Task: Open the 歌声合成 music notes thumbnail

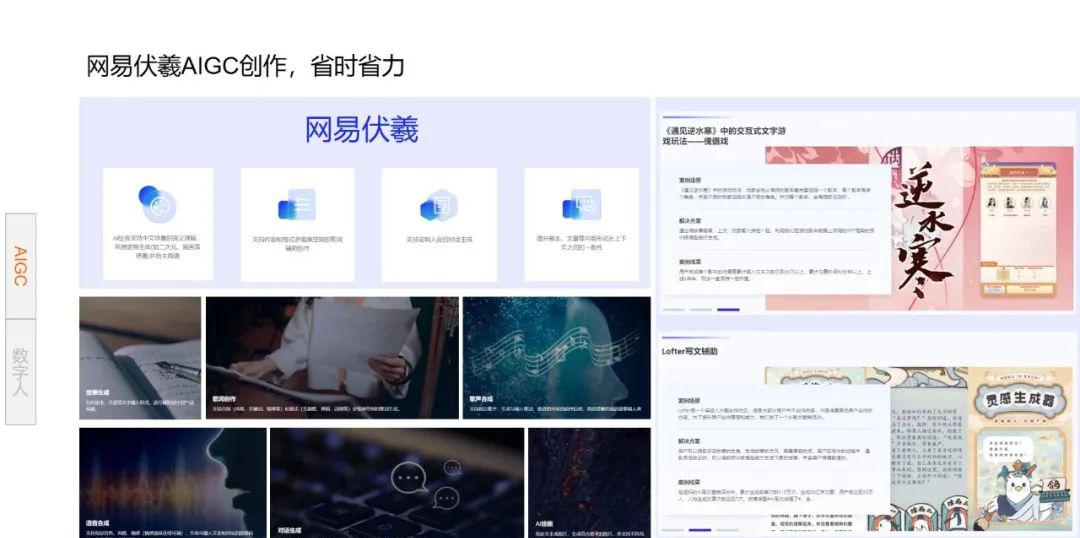Action: pyautogui.click(x=557, y=358)
